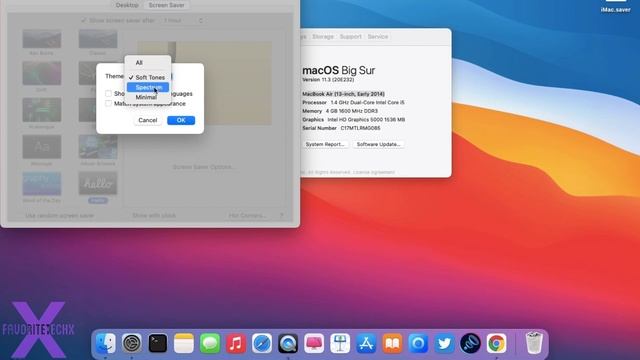Click the Memory 4 GB line
Image resolution: width=640 pixels, height=360 pixels.
[x=340, y=111]
